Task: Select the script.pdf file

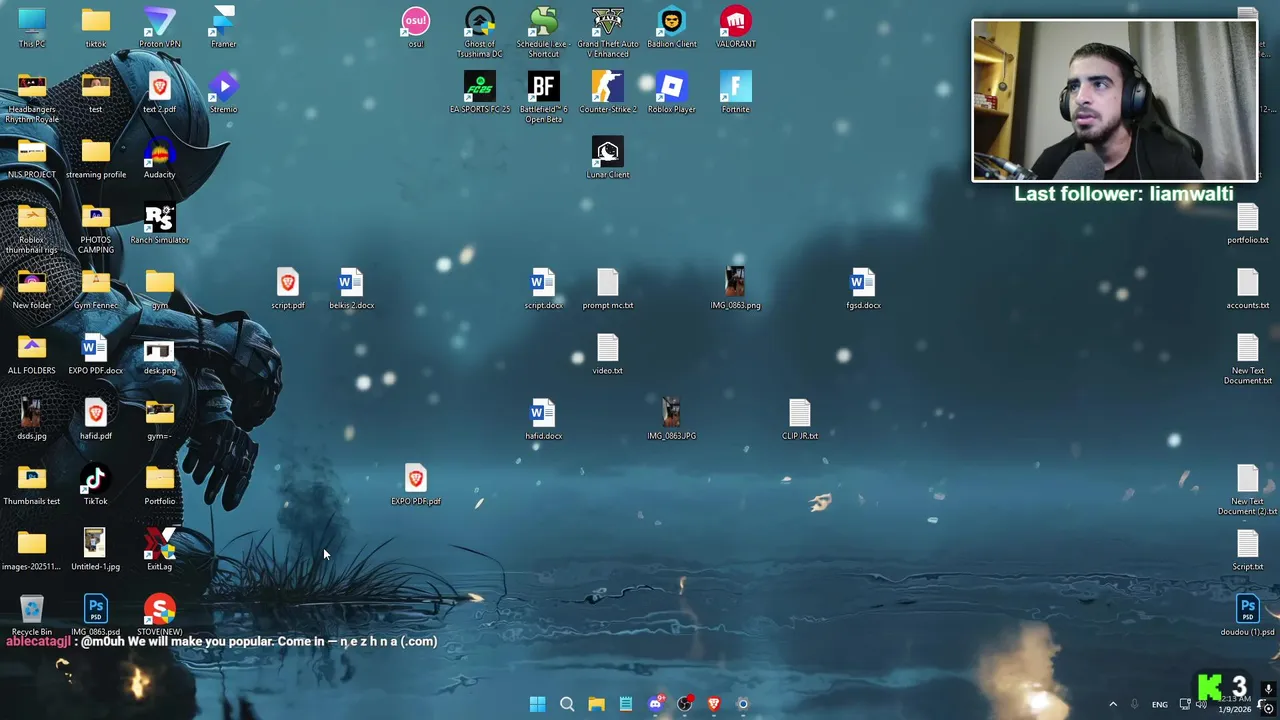Action: coord(288,288)
